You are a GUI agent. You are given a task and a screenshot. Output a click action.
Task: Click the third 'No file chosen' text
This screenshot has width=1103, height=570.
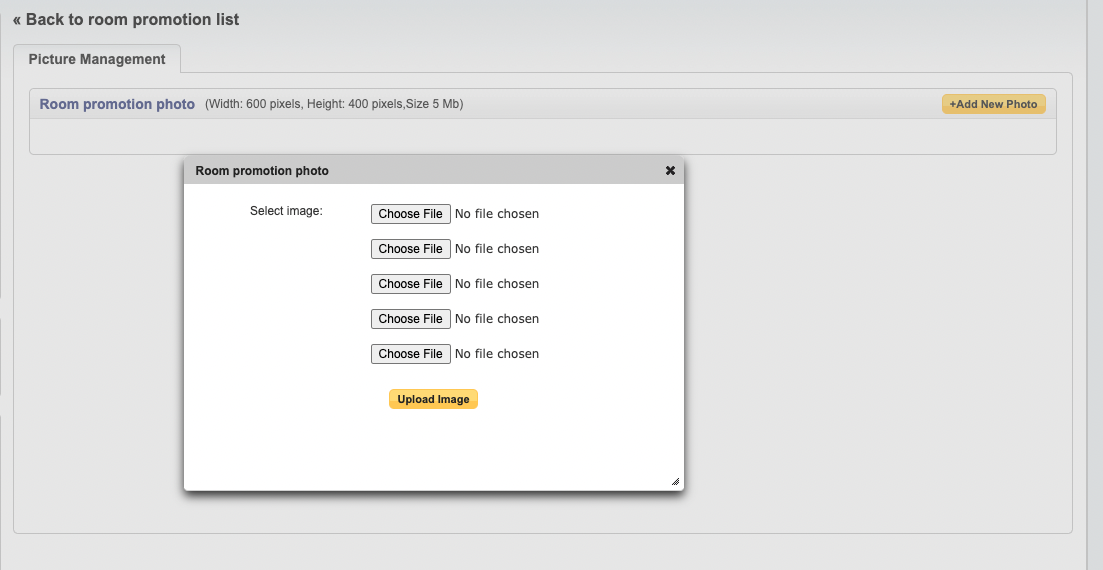(x=497, y=284)
